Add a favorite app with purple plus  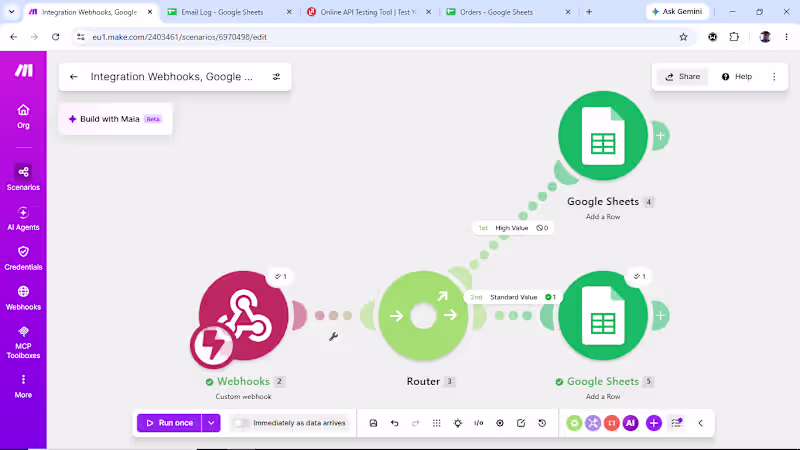[x=654, y=423]
